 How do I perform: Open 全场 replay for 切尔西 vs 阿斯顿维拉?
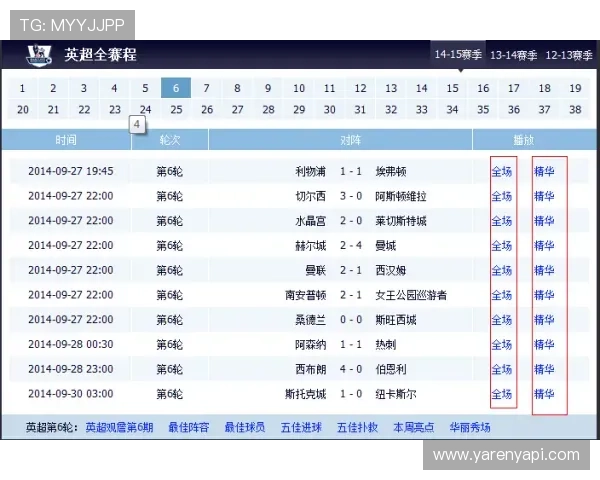(x=502, y=196)
